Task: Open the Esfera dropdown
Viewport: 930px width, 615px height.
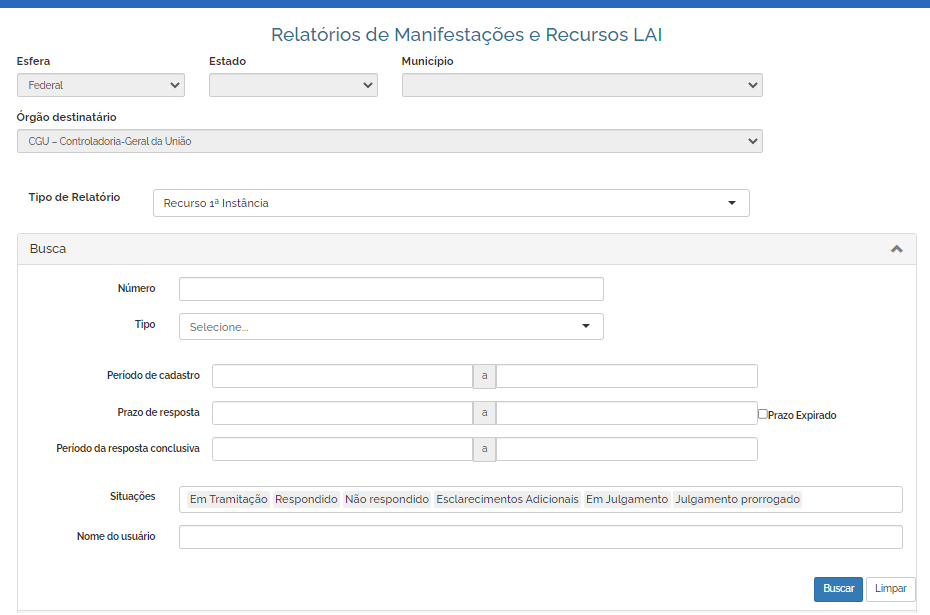Action: [x=101, y=86]
